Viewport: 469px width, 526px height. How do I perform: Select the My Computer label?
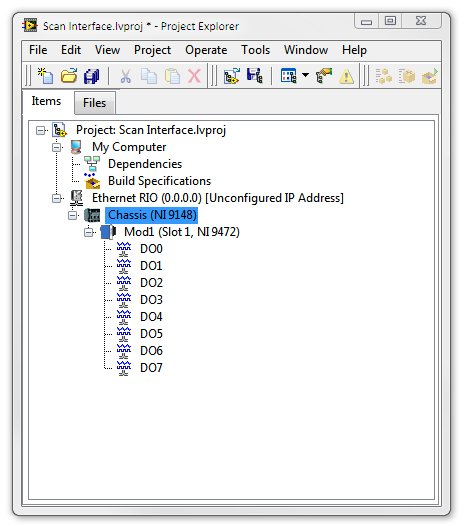pos(129,147)
